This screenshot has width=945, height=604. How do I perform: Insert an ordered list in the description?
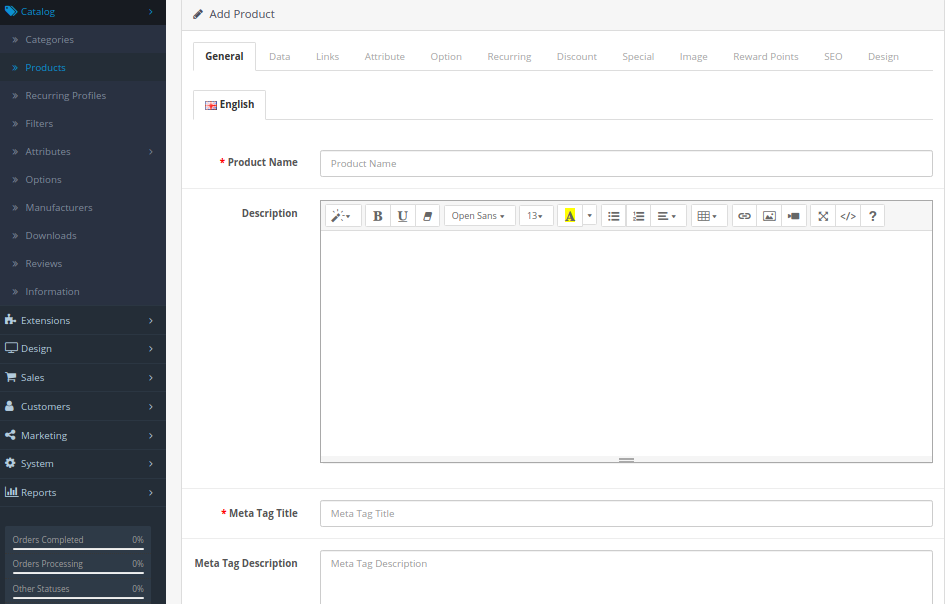tap(638, 215)
